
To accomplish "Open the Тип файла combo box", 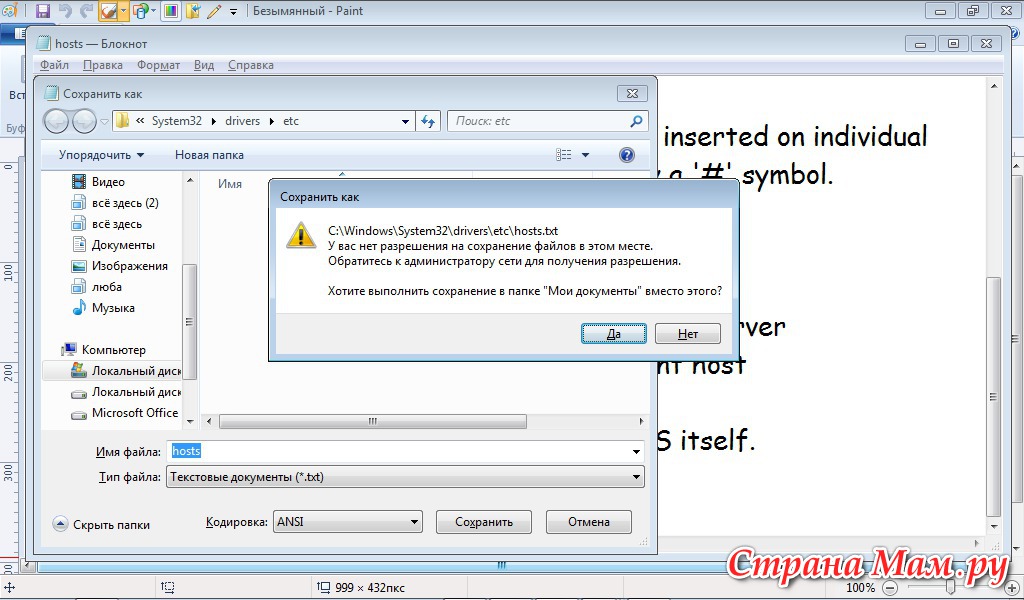I will [x=405, y=477].
